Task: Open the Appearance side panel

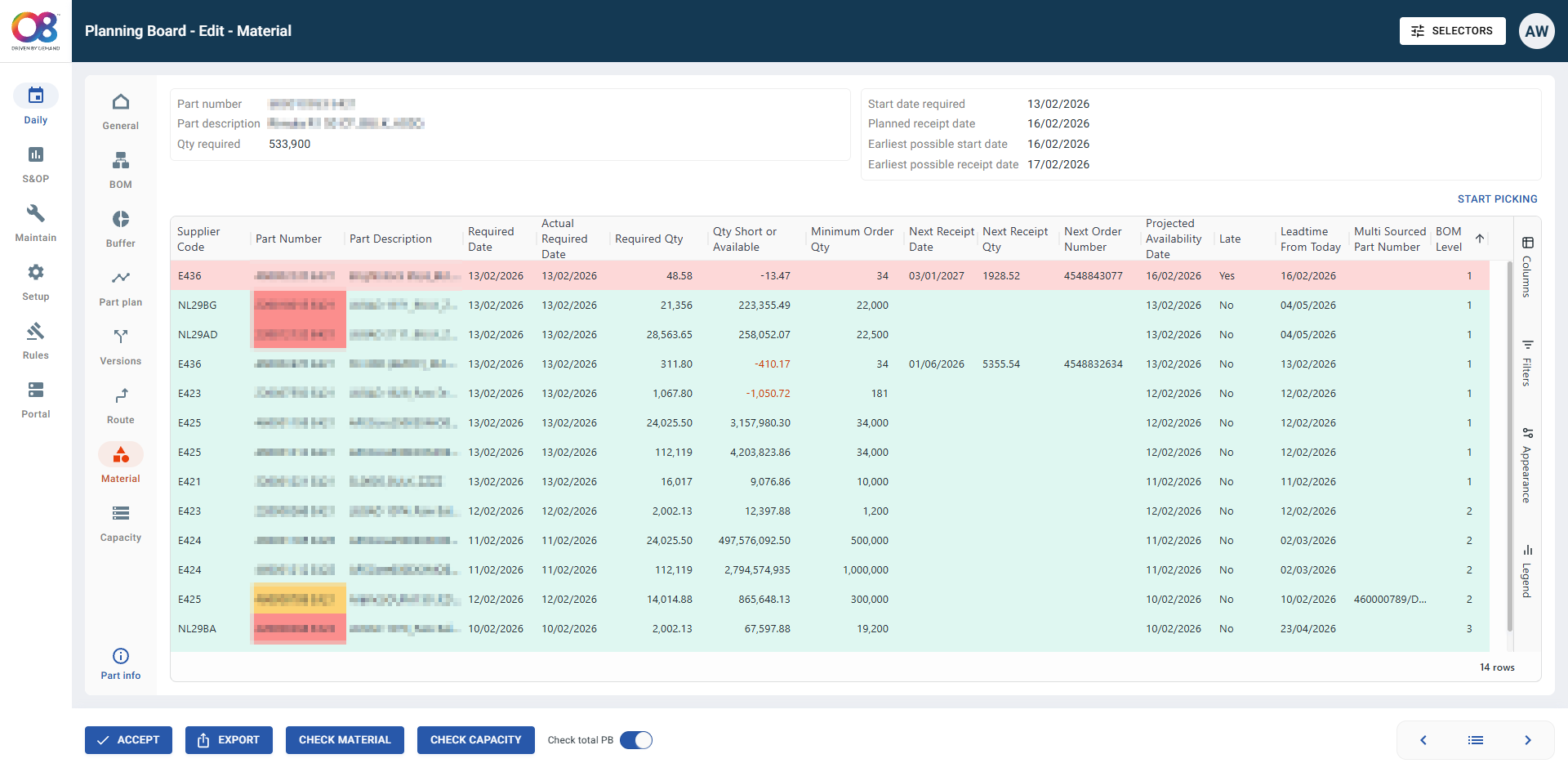Action: click(1527, 465)
